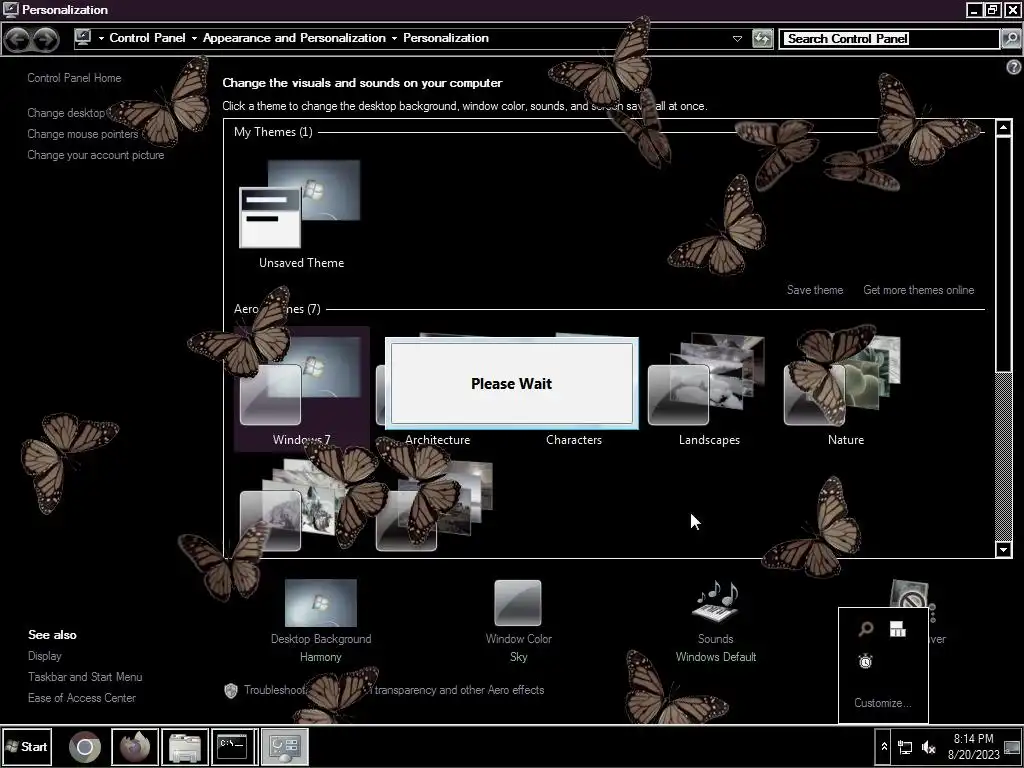
Task: Click Save theme link
Action: point(814,290)
